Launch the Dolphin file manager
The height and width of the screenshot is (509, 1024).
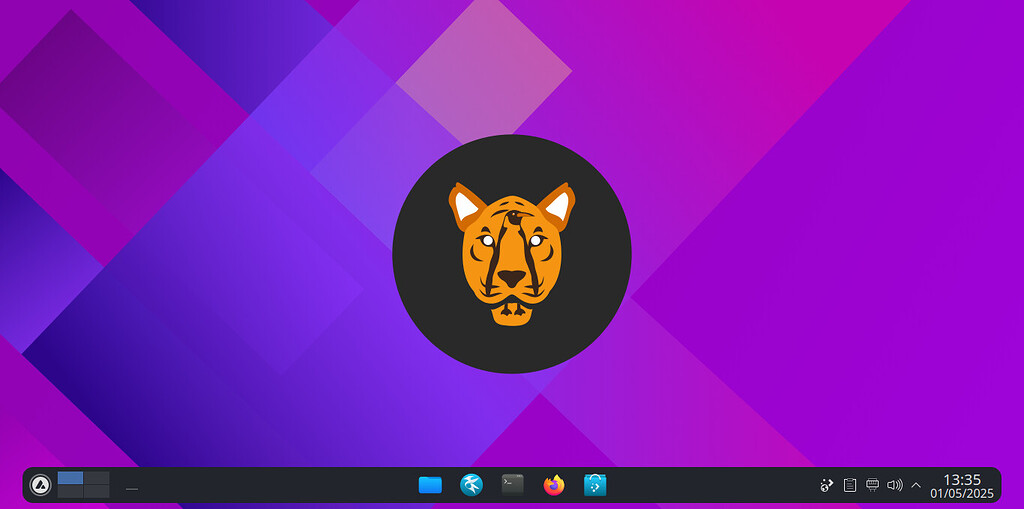click(430, 485)
